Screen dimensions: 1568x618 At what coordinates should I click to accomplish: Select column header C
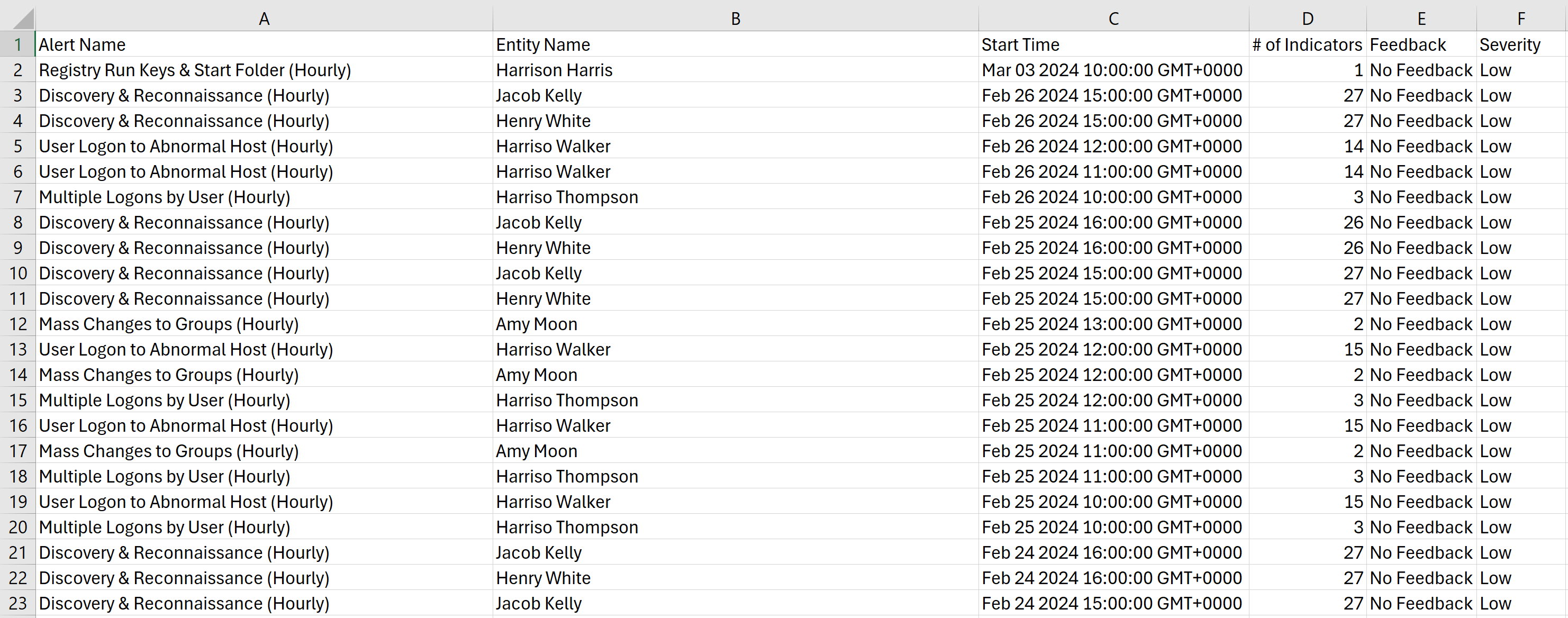click(1113, 17)
